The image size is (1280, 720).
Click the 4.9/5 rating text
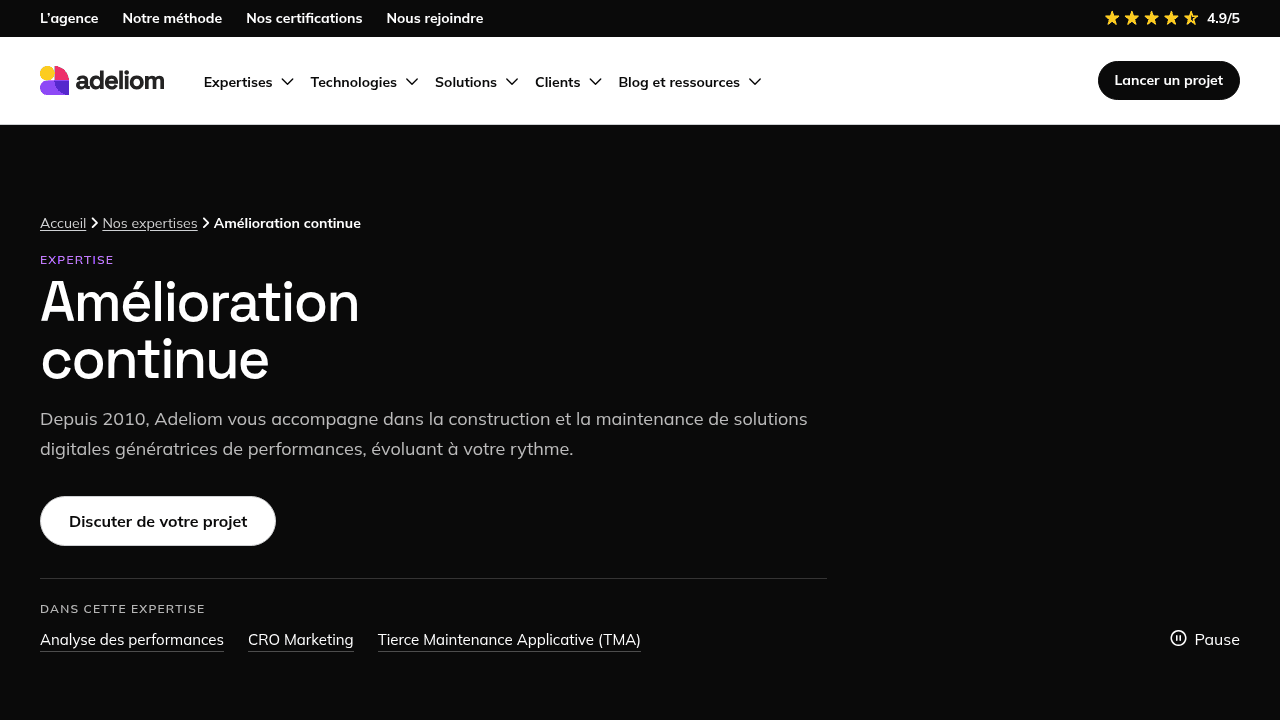pyautogui.click(x=1223, y=18)
